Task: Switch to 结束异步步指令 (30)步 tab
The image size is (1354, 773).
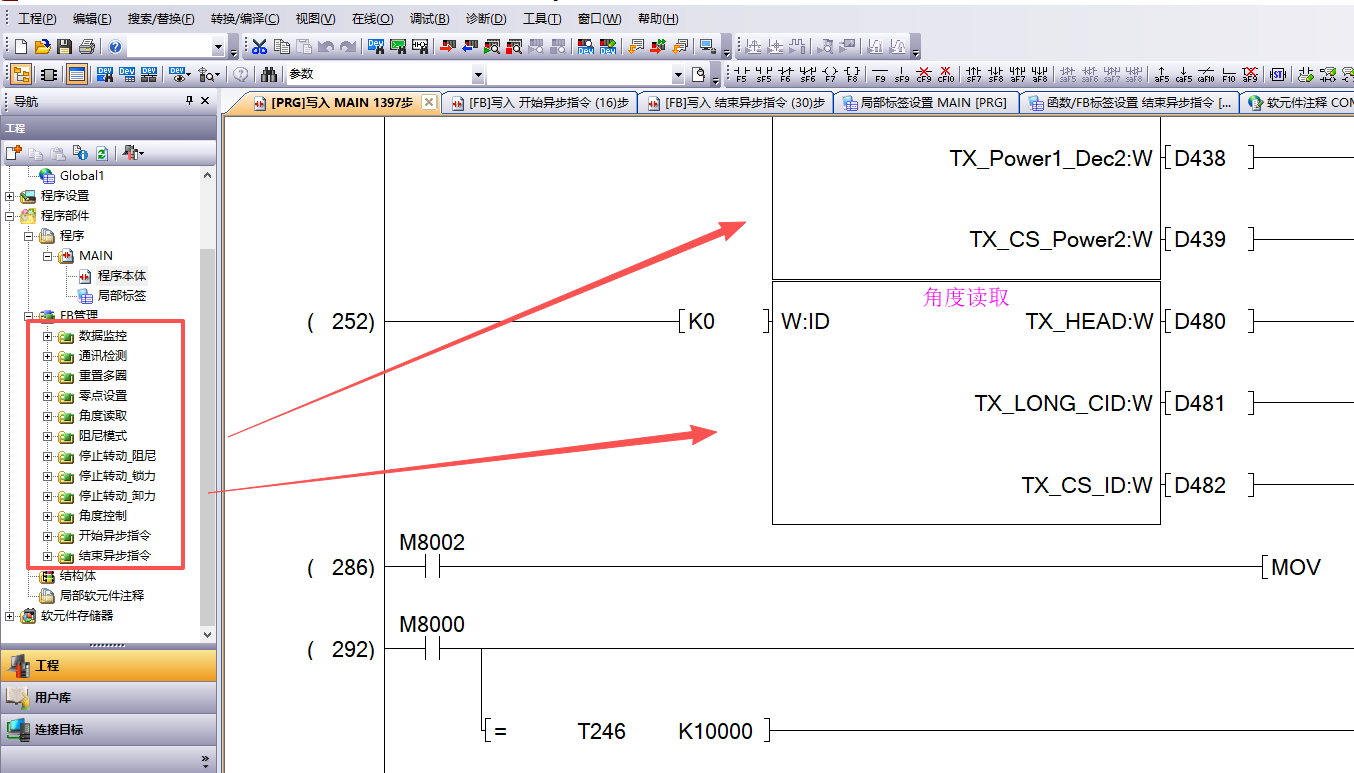Action: pyautogui.click(x=737, y=103)
